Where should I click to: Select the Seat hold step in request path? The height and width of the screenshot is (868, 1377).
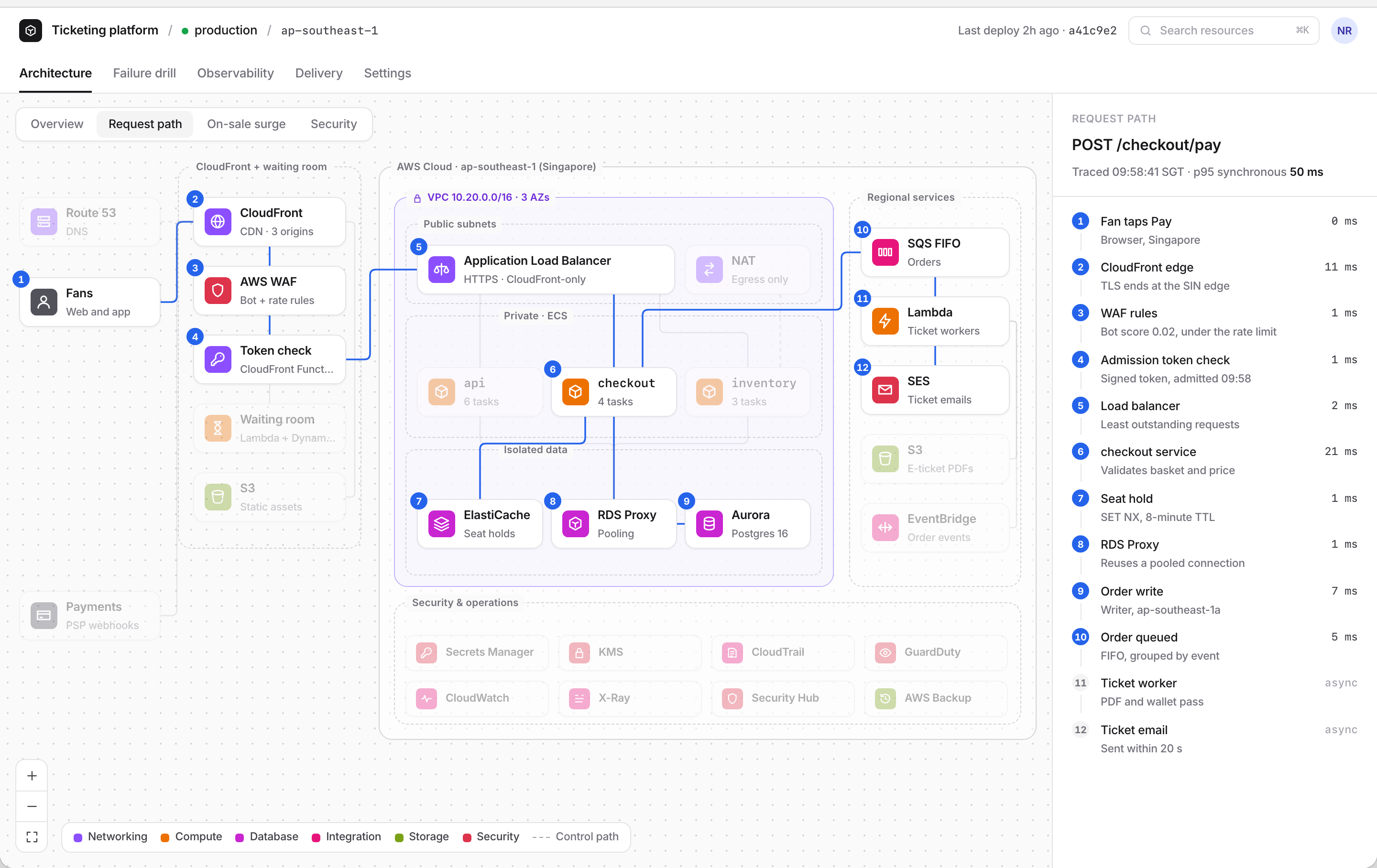coord(1214,508)
